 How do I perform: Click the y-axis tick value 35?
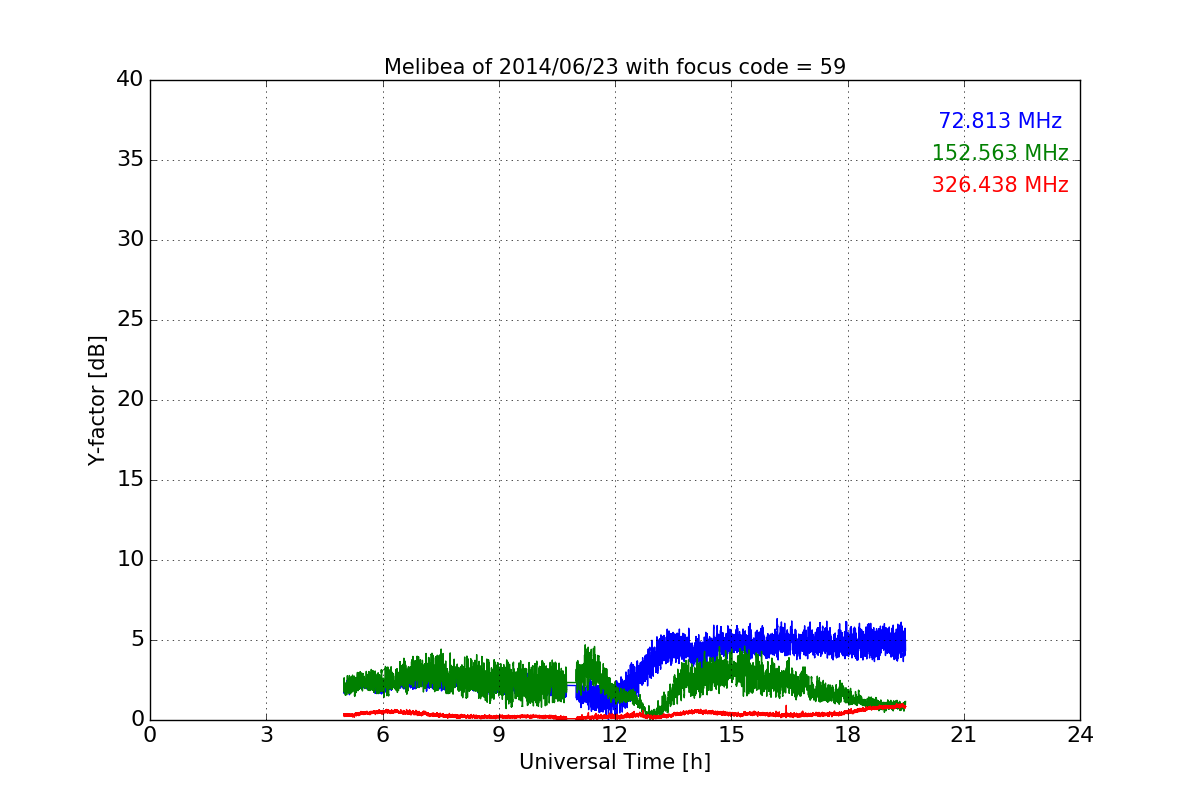point(130,160)
